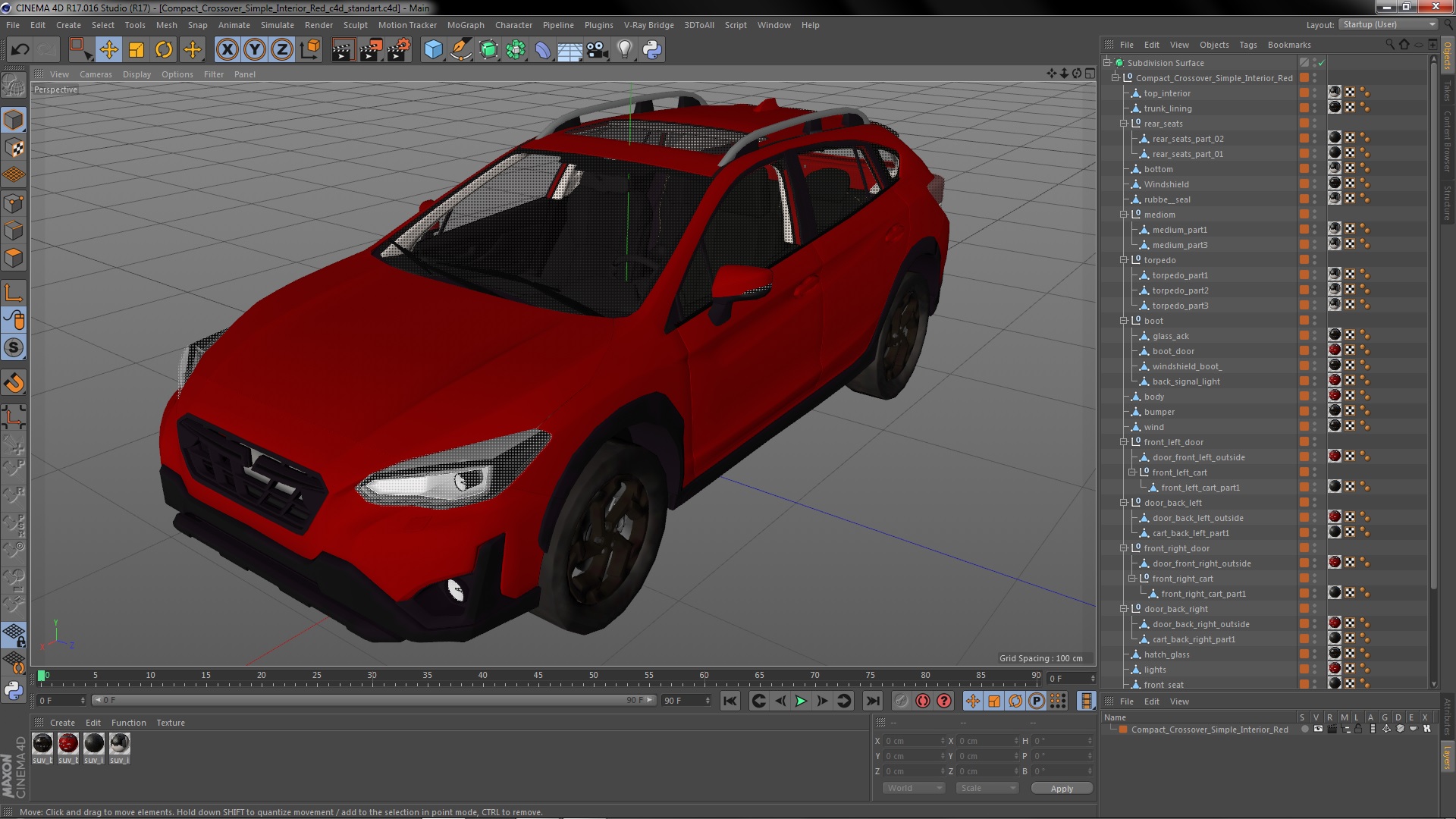Select the Scale tool
1456x819 pixels.
[136, 50]
